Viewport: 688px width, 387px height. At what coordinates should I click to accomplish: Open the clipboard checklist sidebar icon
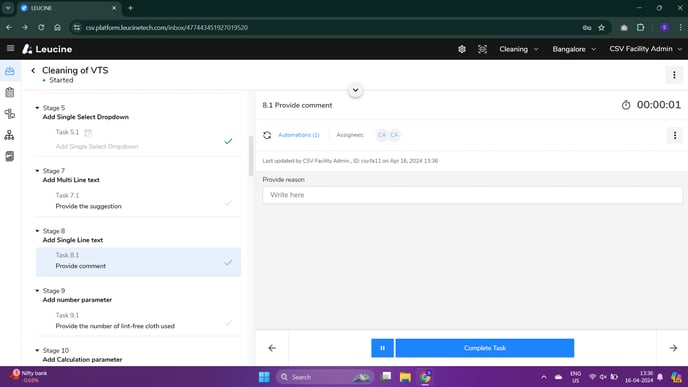click(10, 93)
